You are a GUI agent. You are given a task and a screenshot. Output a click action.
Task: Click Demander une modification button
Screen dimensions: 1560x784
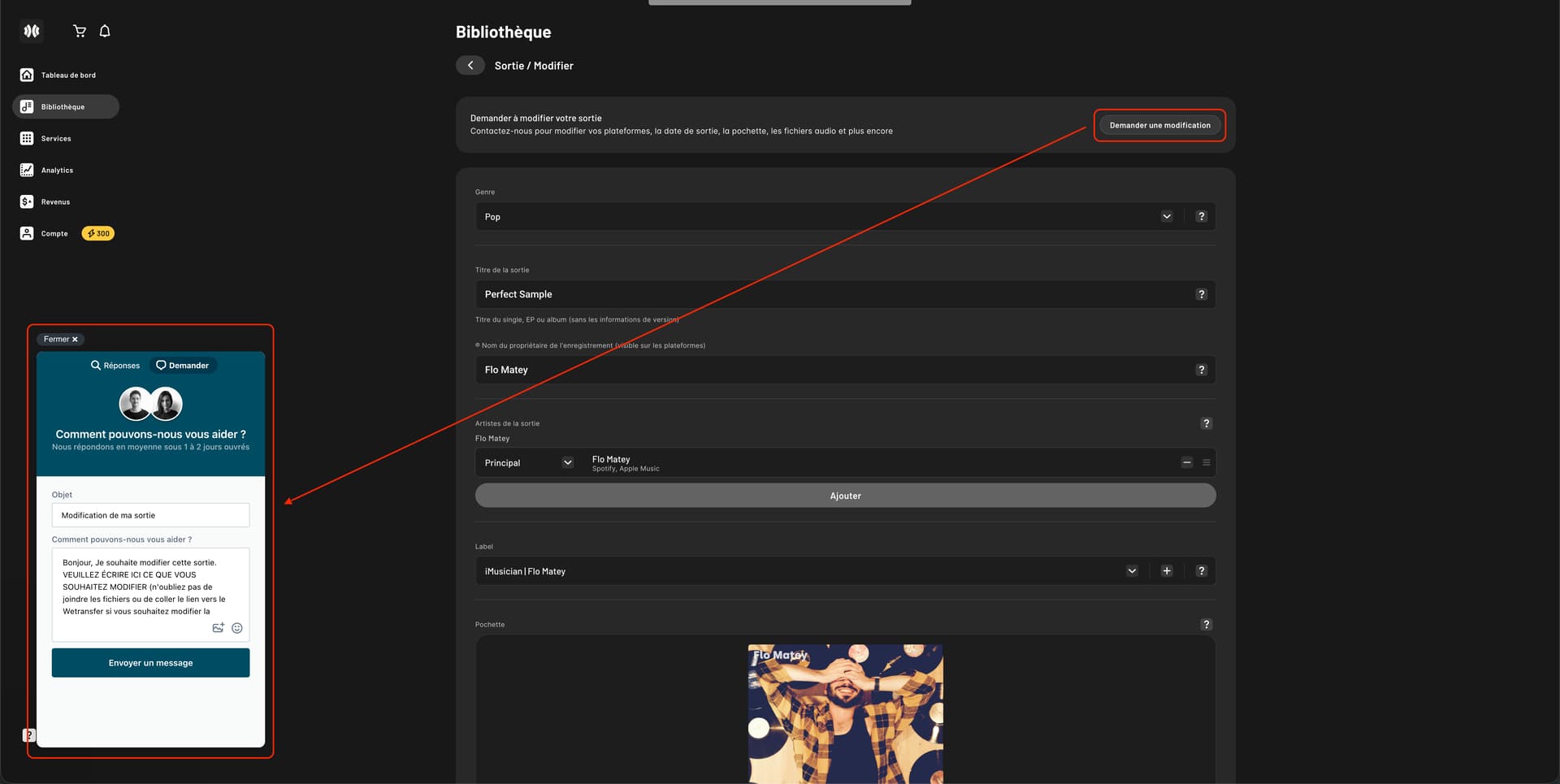coord(1159,125)
